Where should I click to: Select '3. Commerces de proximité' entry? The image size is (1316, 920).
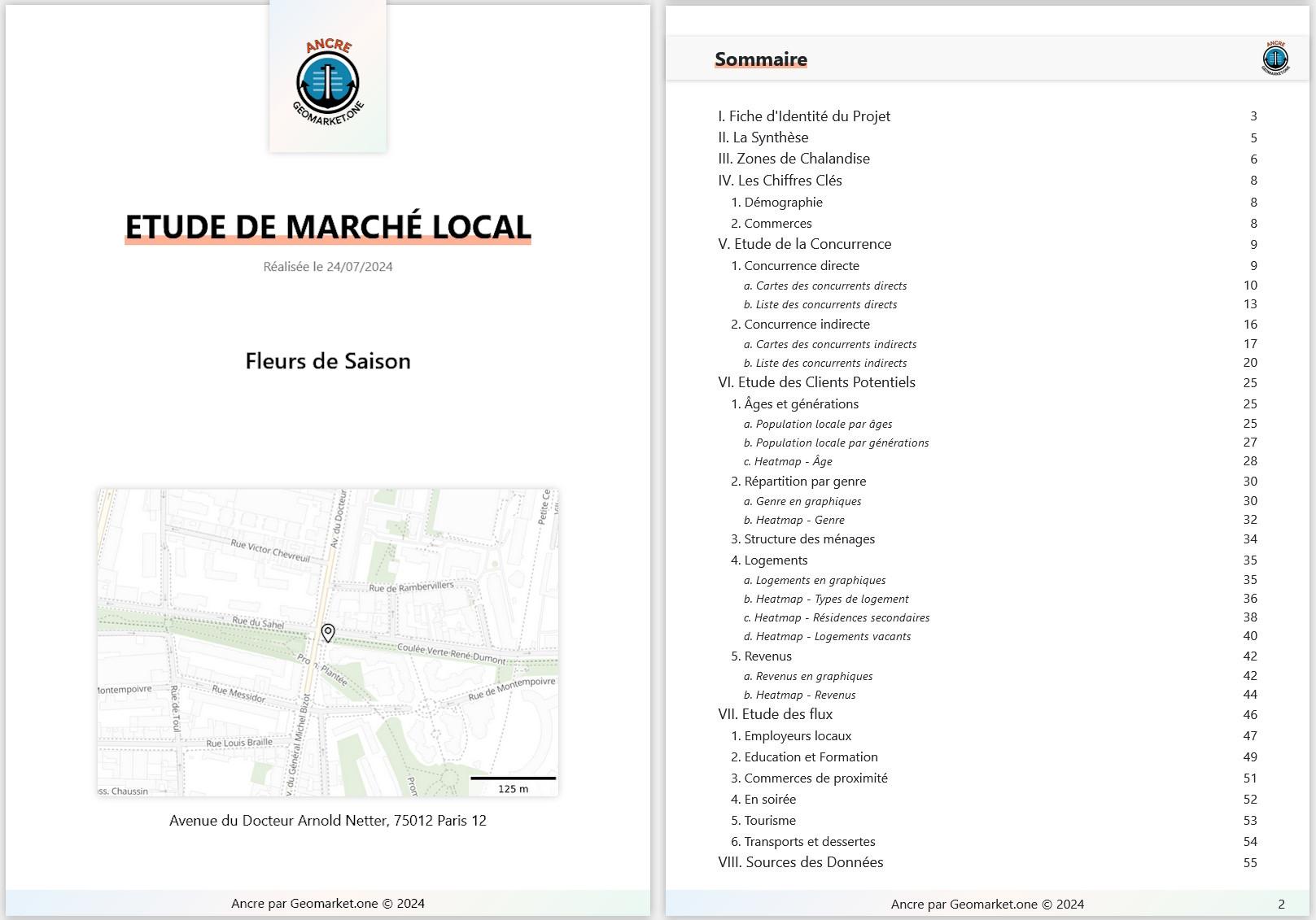click(809, 778)
